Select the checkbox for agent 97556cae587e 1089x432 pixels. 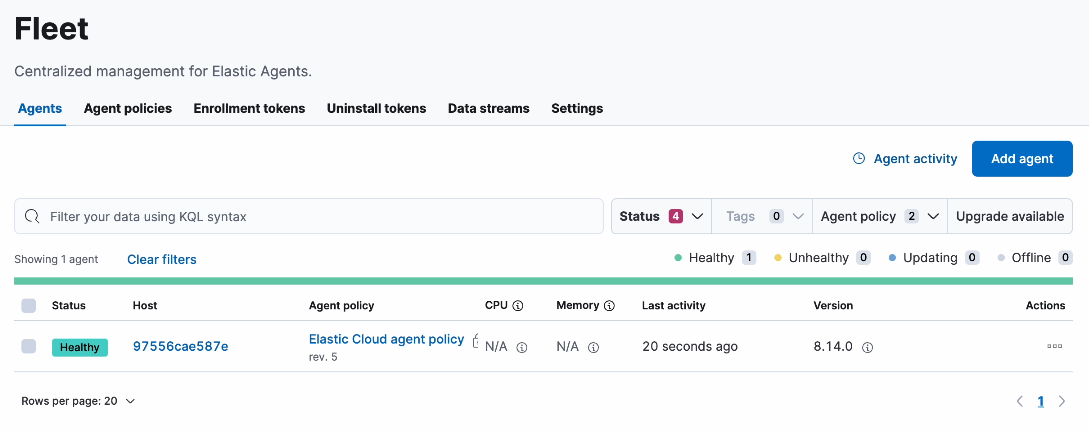pyautogui.click(x=28, y=346)
